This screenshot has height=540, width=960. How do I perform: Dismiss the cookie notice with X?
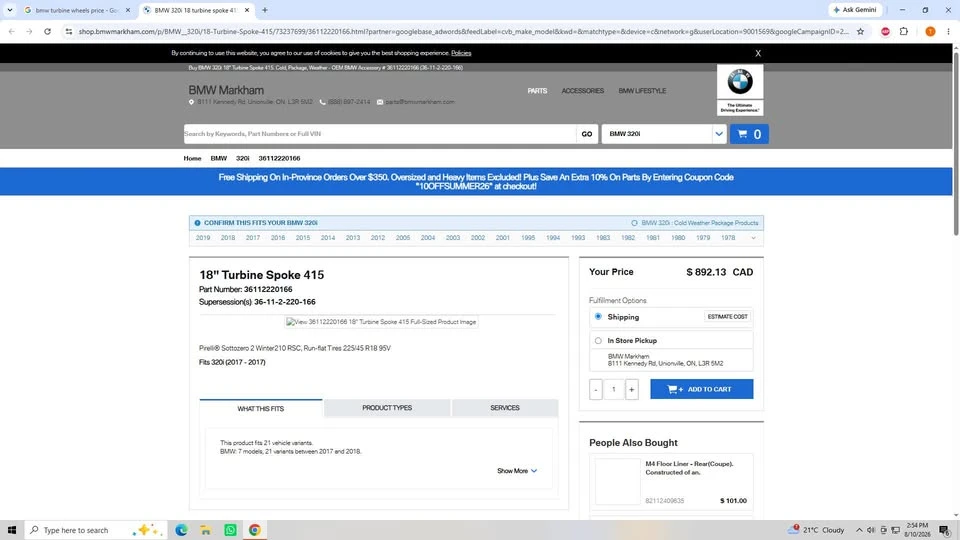point(758,53)
